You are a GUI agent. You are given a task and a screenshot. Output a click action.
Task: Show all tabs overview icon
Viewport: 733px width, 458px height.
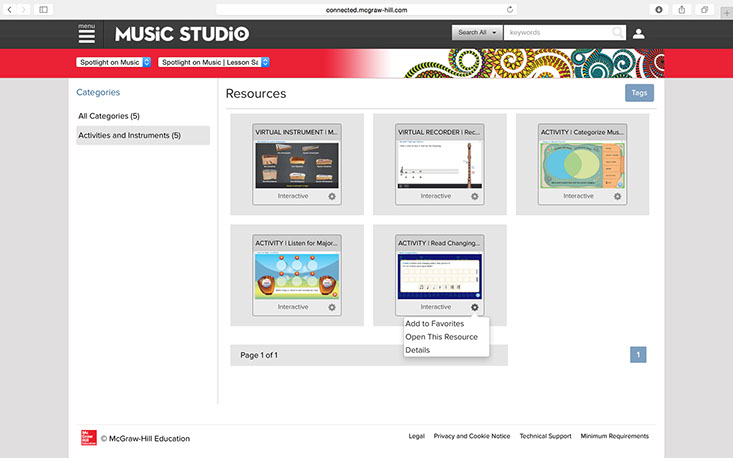(704, 9)
